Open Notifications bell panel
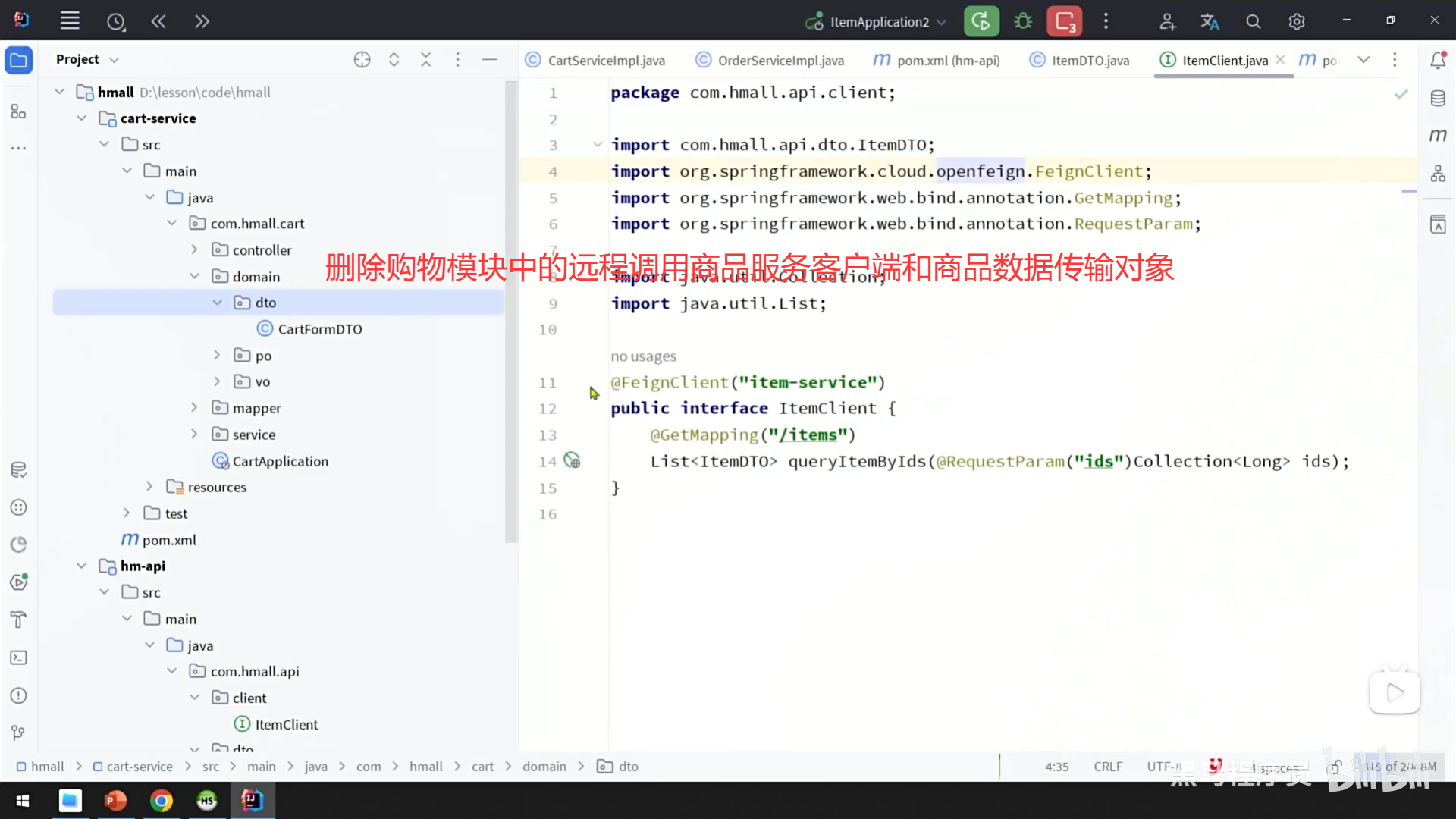 (1438, 60)
